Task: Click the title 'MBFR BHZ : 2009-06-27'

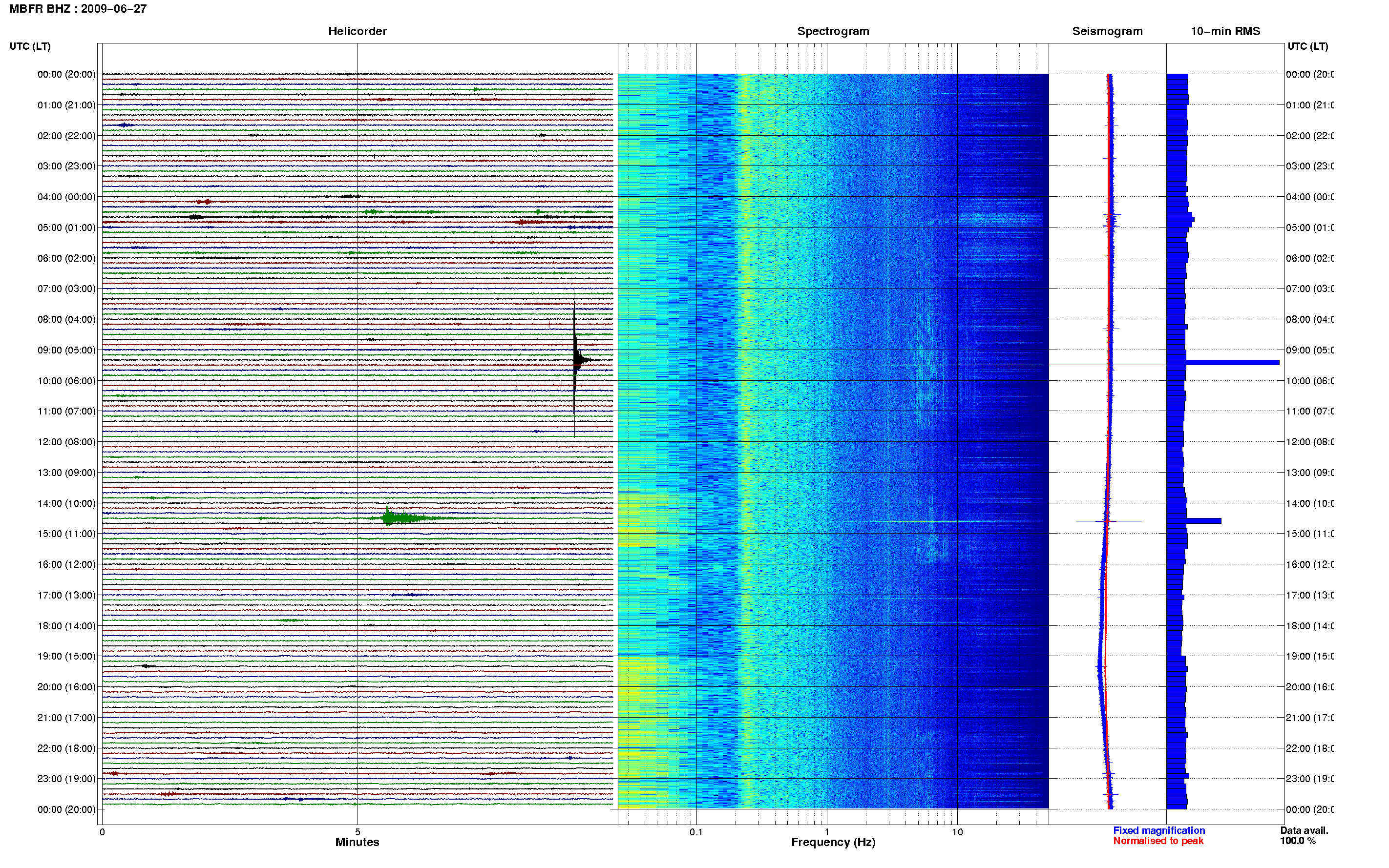Action: click(x=78, y=9)
